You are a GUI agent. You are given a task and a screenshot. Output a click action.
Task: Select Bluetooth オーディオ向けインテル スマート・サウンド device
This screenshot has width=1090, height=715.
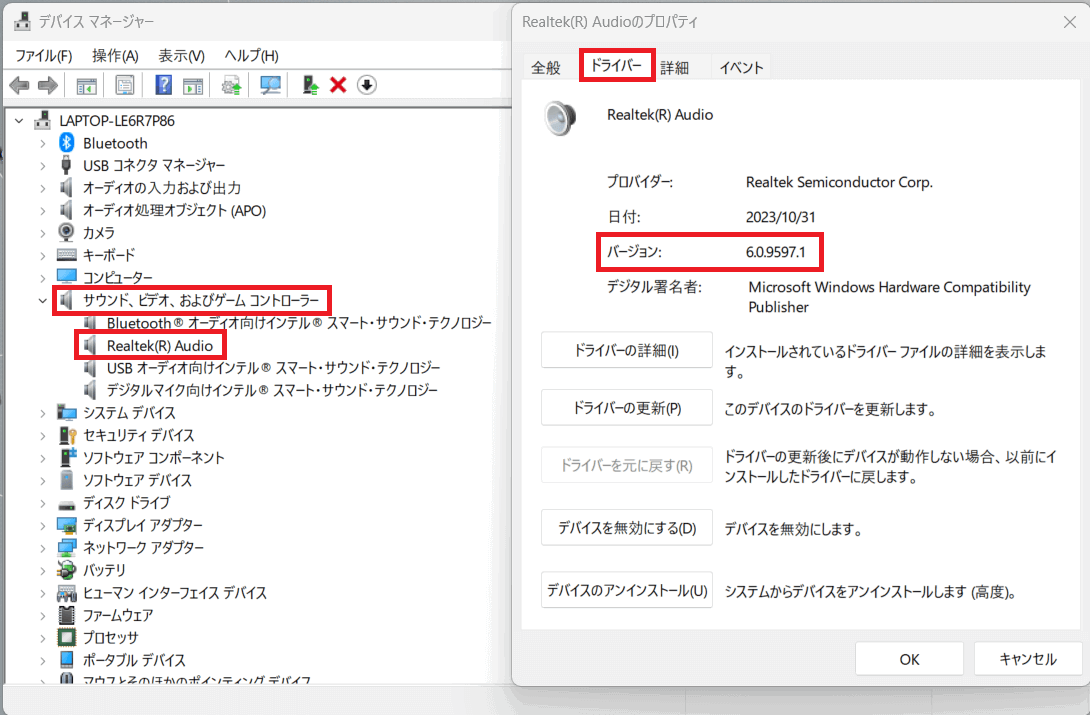click(299, 323)
